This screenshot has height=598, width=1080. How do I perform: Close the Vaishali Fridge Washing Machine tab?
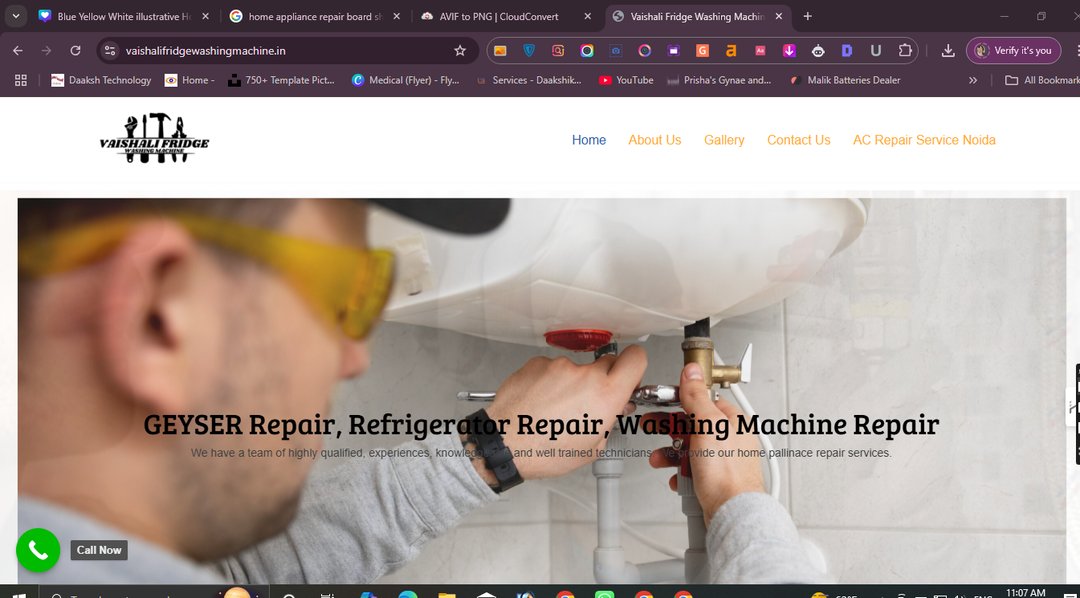[x=779, y=16]
